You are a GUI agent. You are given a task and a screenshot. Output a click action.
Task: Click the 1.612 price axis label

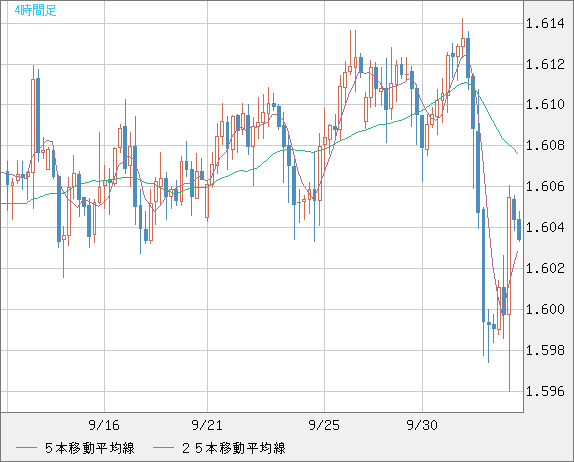(x=545, y=65)
